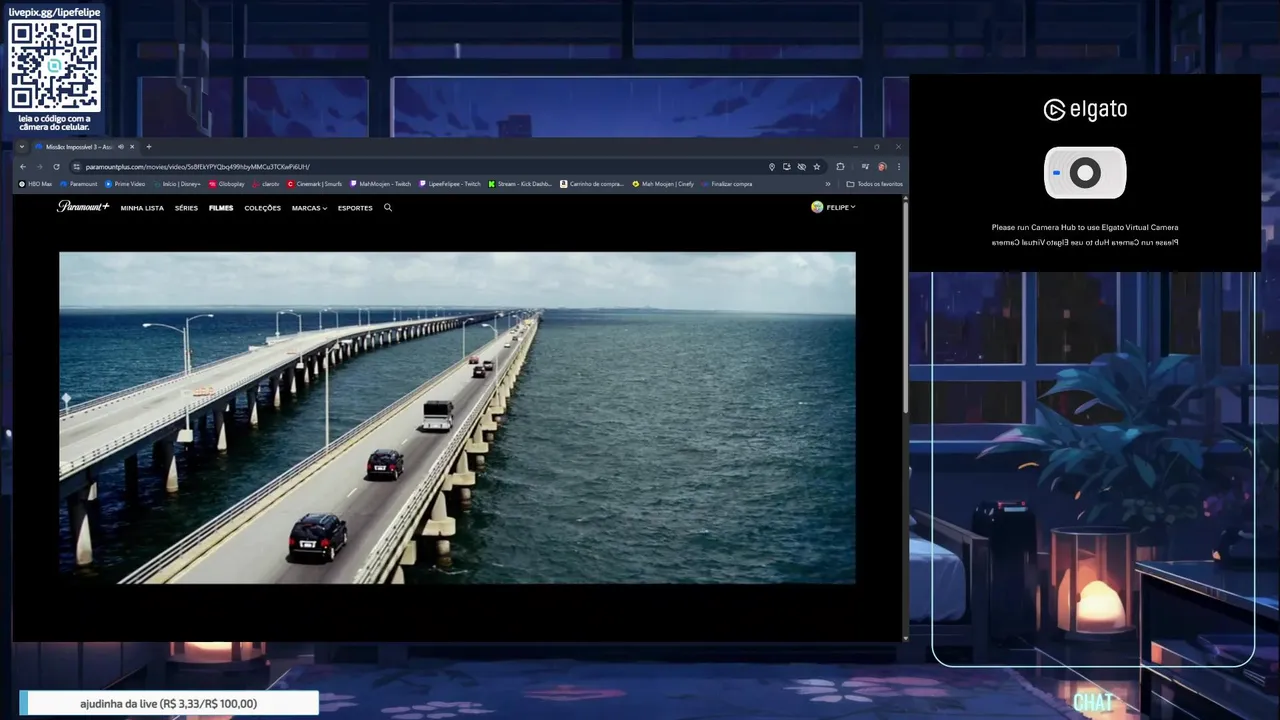This screenshot has height=720, width=1280.
Task: Open the Cinemark | Smurfs bookmark
Action: click(315, 184)
